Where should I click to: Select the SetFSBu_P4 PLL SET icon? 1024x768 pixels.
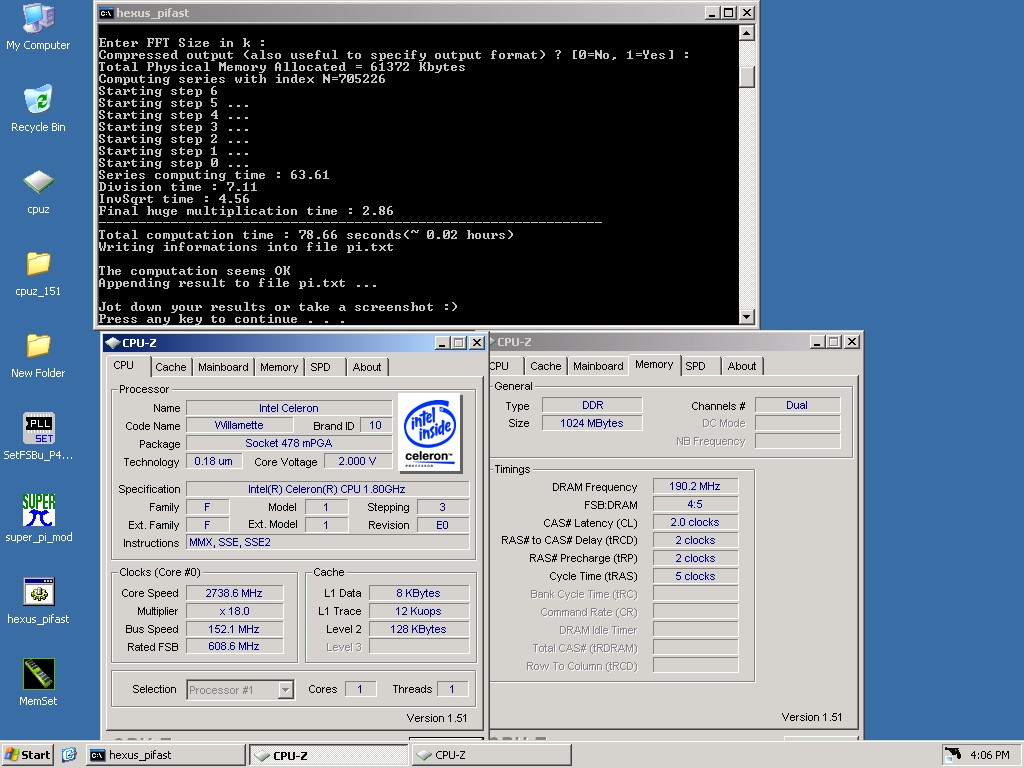(38, 437)
